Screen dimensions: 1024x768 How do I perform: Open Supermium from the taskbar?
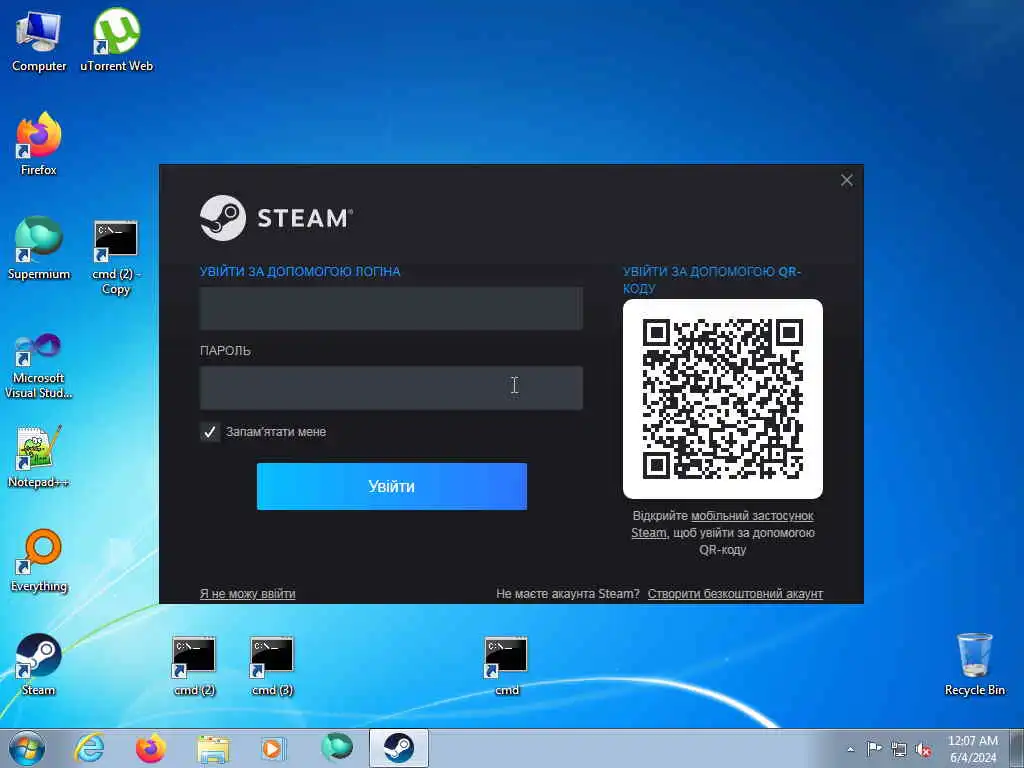click(x=337, y=748)
